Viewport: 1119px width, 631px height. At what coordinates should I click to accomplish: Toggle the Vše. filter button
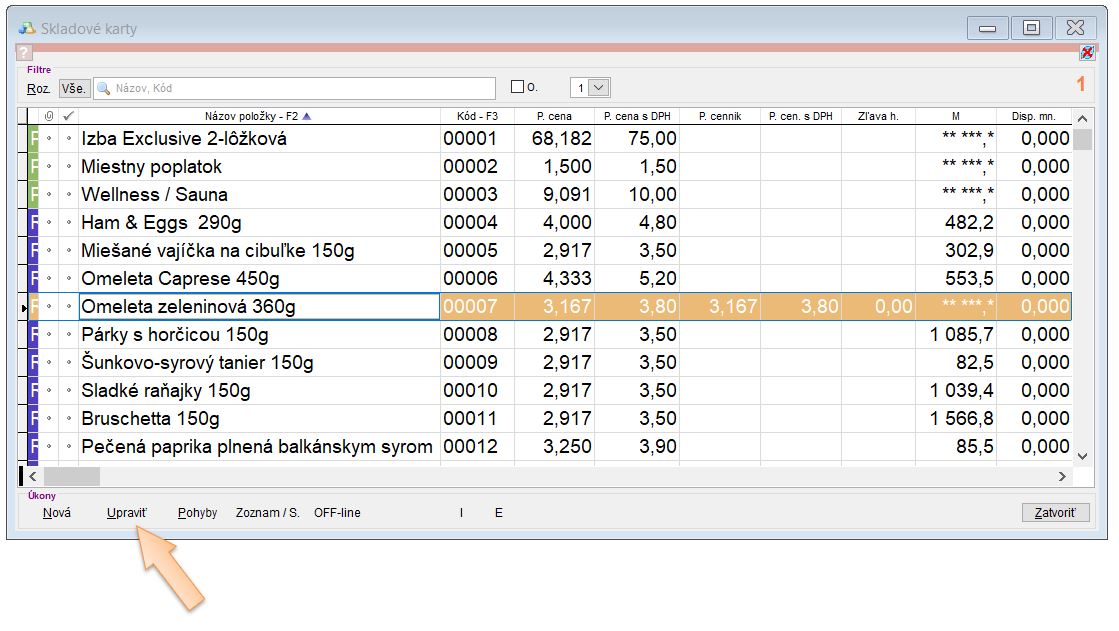(x=74, y=88)
